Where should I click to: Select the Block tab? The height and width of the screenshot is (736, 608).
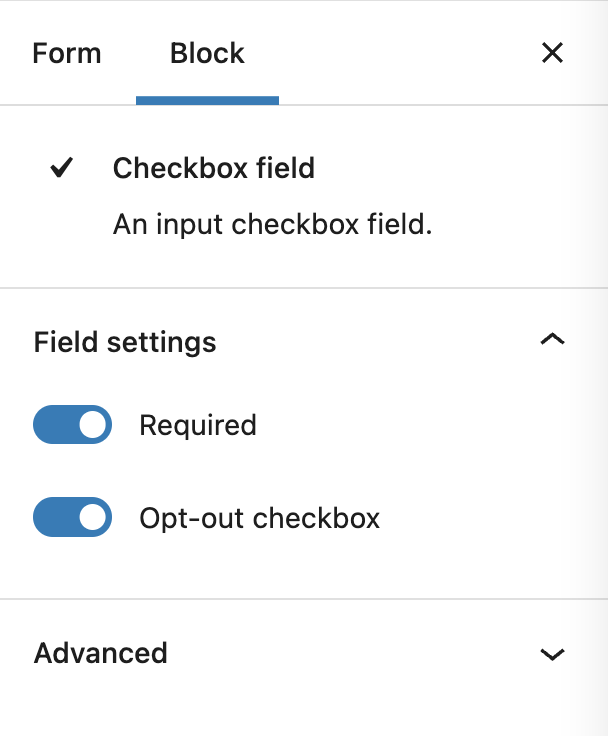coord(207,53)
